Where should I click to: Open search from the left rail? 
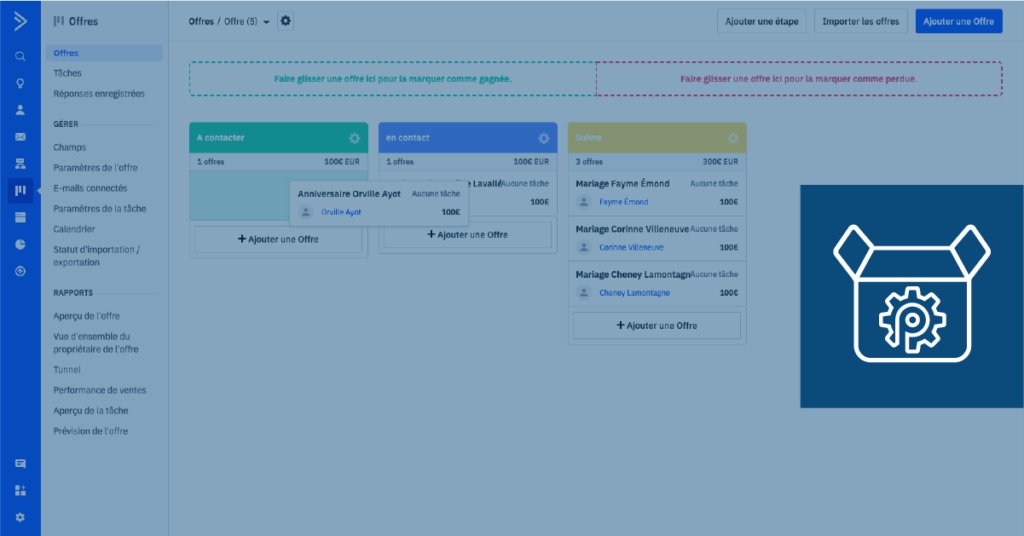[20, 56]
